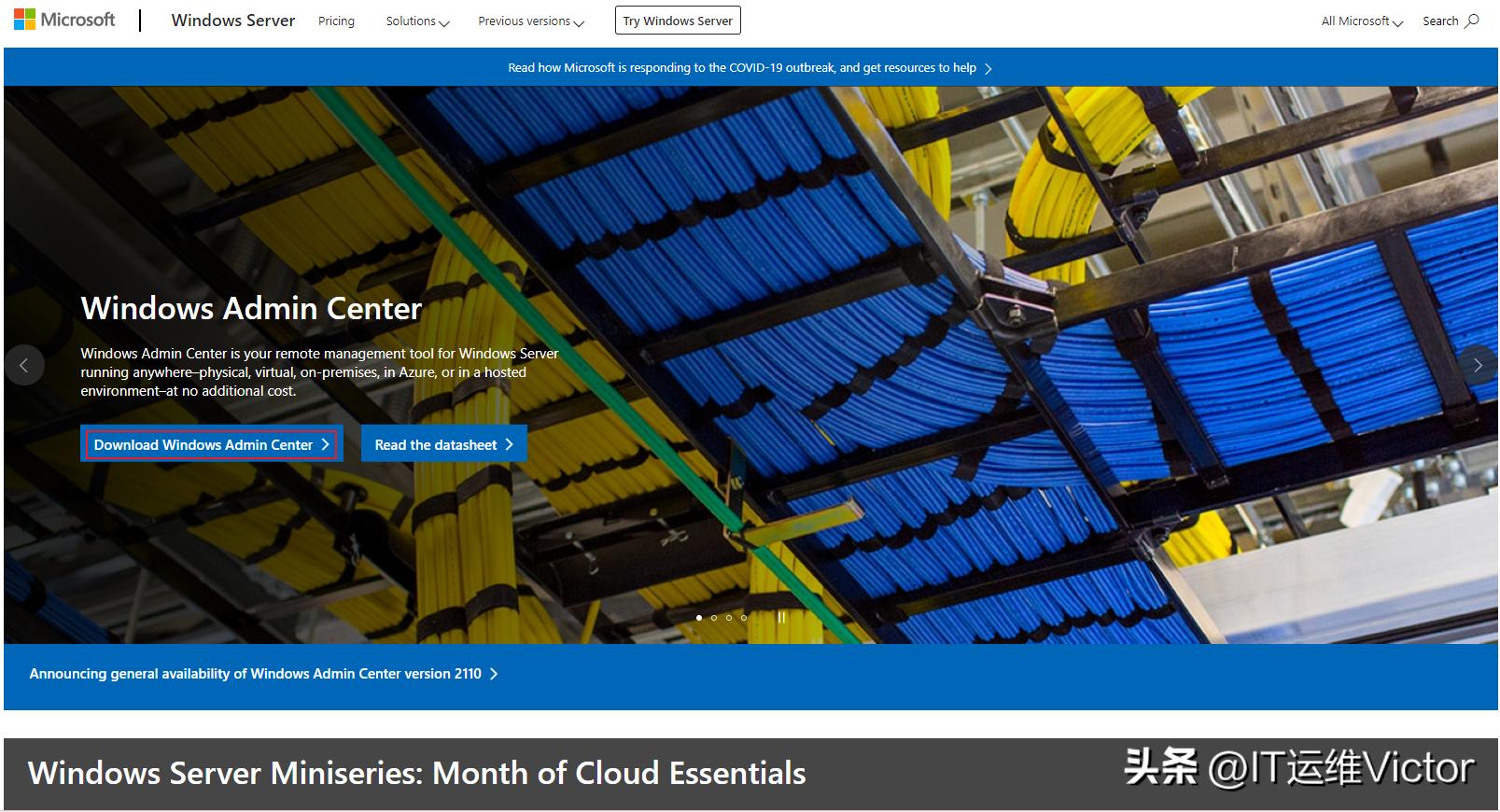The width and height of the screenshot is (1500, 812).
Task: Select the first carousel indicator dot
Action: pyautogui.click(x=699, y=618)
